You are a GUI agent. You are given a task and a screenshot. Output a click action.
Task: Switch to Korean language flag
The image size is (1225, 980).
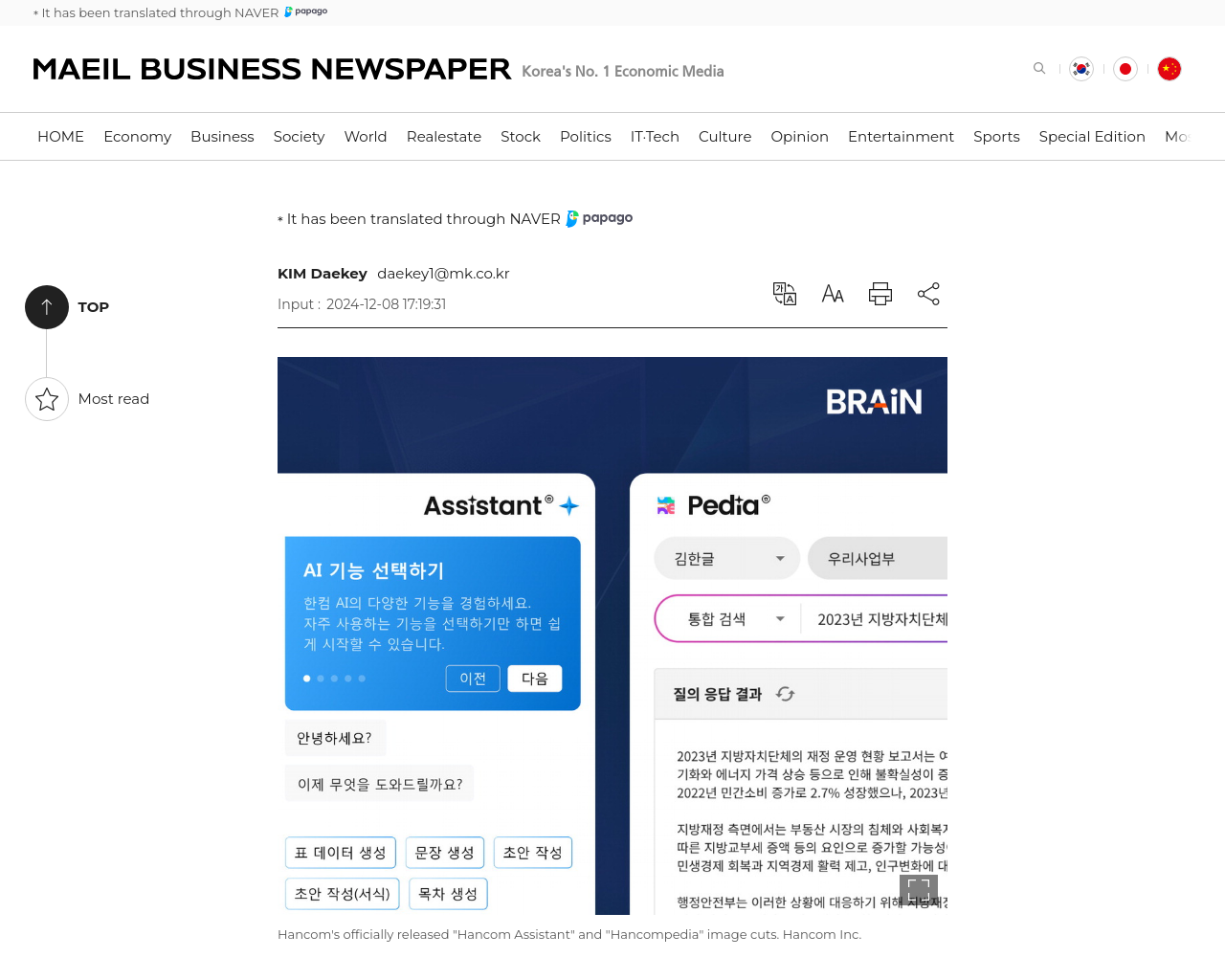[x=1081, y=69]
